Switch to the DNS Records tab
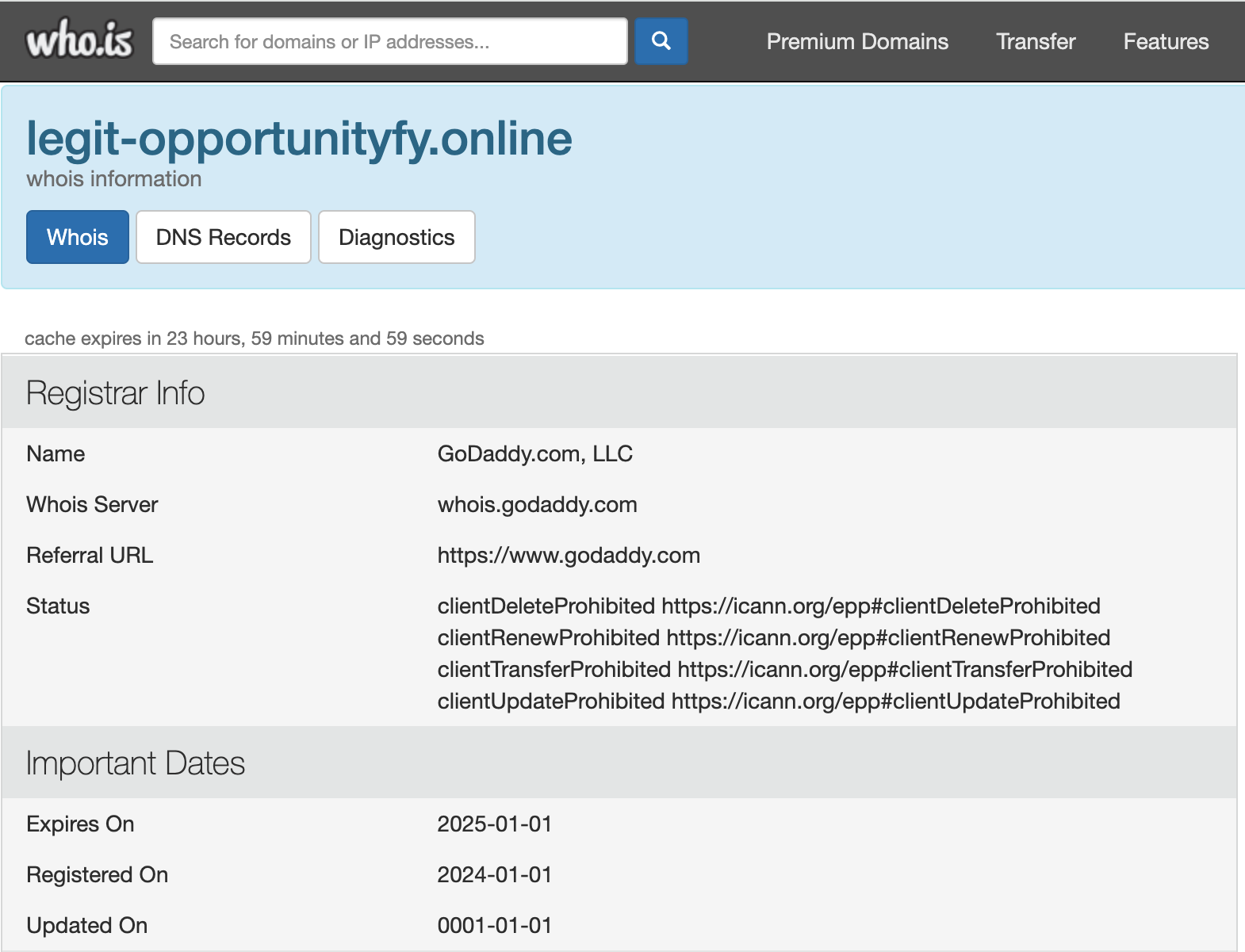Screen dimensions: 1245x952 224,237
